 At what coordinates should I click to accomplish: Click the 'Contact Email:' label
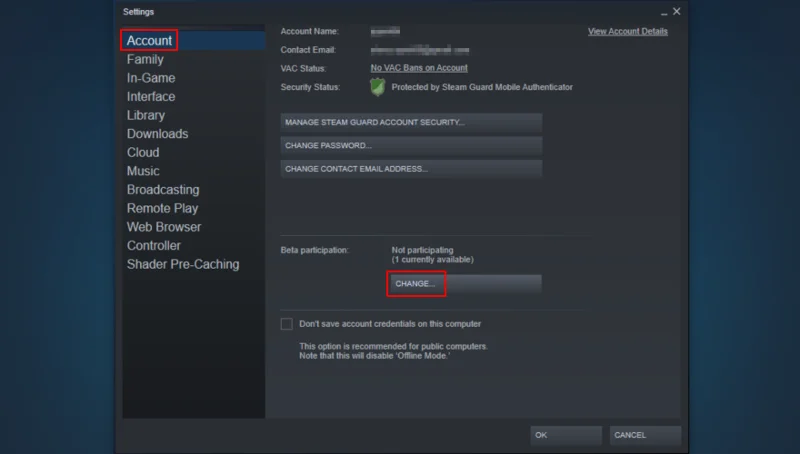(308, 50)
